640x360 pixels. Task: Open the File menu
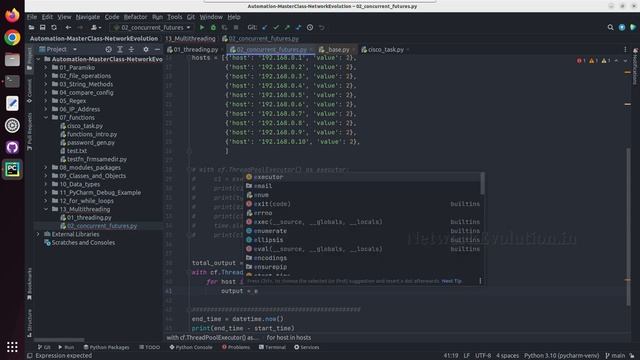point(32,17)
